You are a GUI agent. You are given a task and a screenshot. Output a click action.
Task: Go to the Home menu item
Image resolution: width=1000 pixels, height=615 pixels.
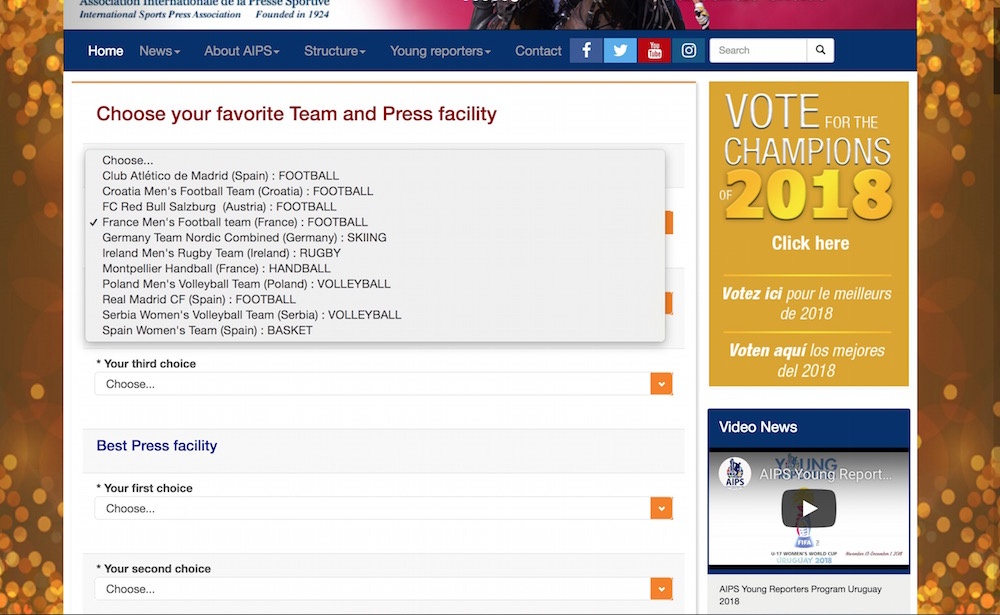coord(105,51)
